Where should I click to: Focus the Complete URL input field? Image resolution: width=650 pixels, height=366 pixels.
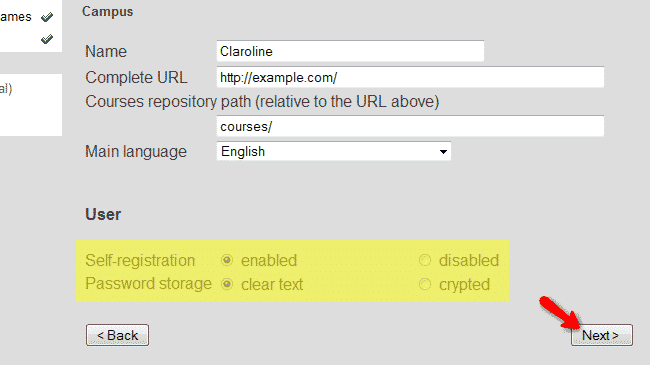pos(410,77)
